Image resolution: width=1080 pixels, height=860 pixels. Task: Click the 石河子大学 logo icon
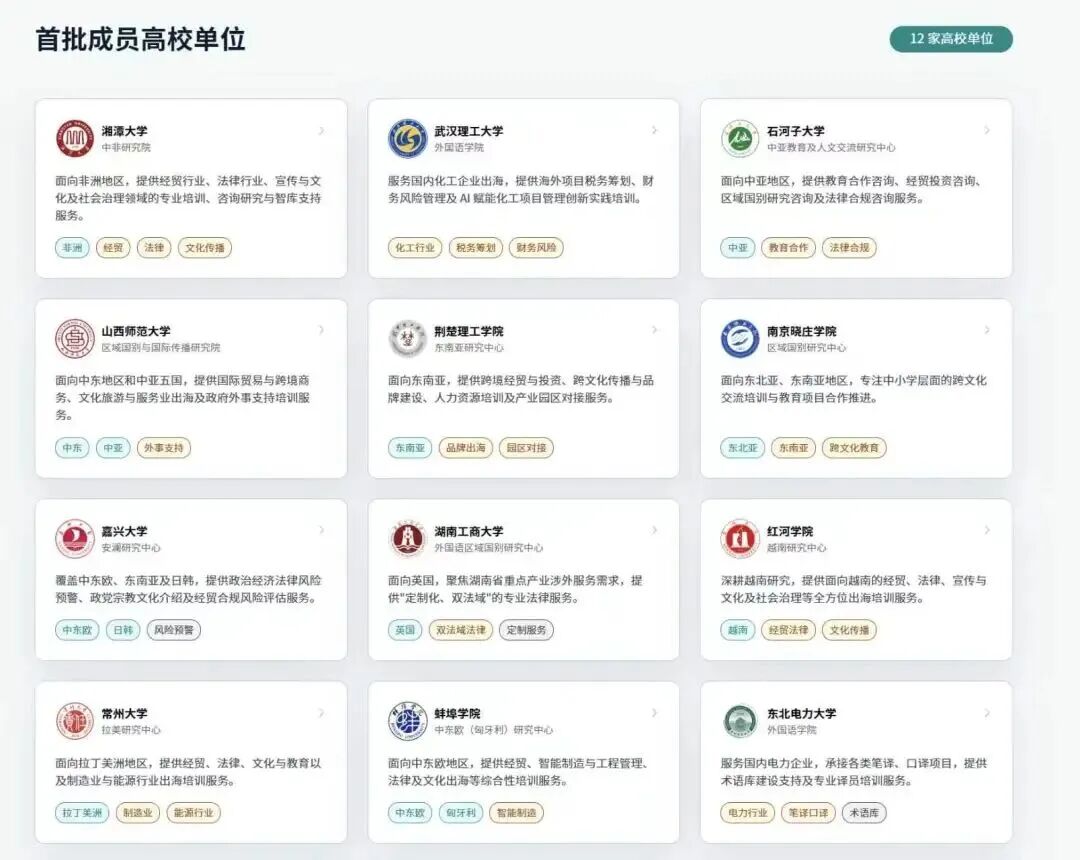(740, 138)
